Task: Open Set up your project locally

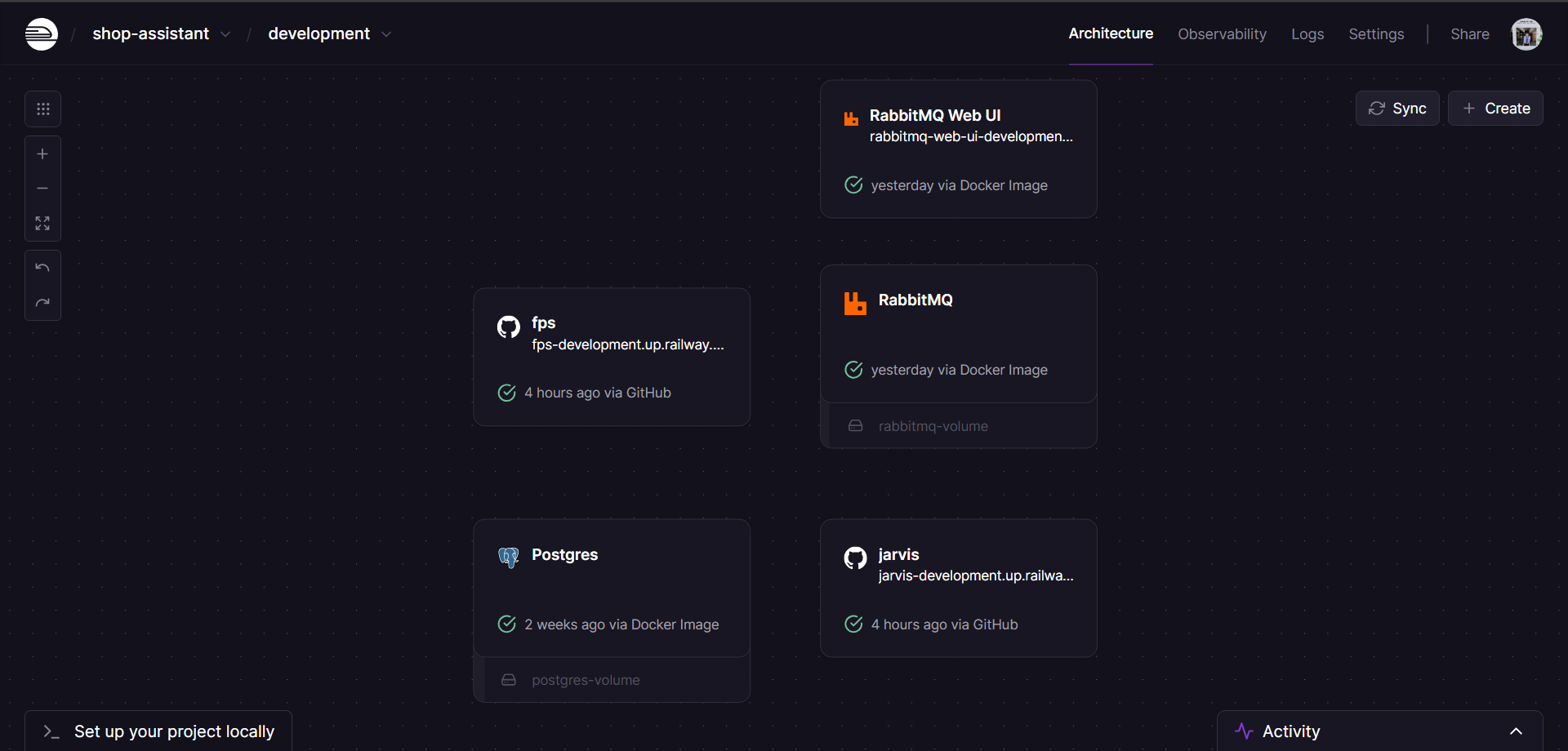Action: click(158, 731)
